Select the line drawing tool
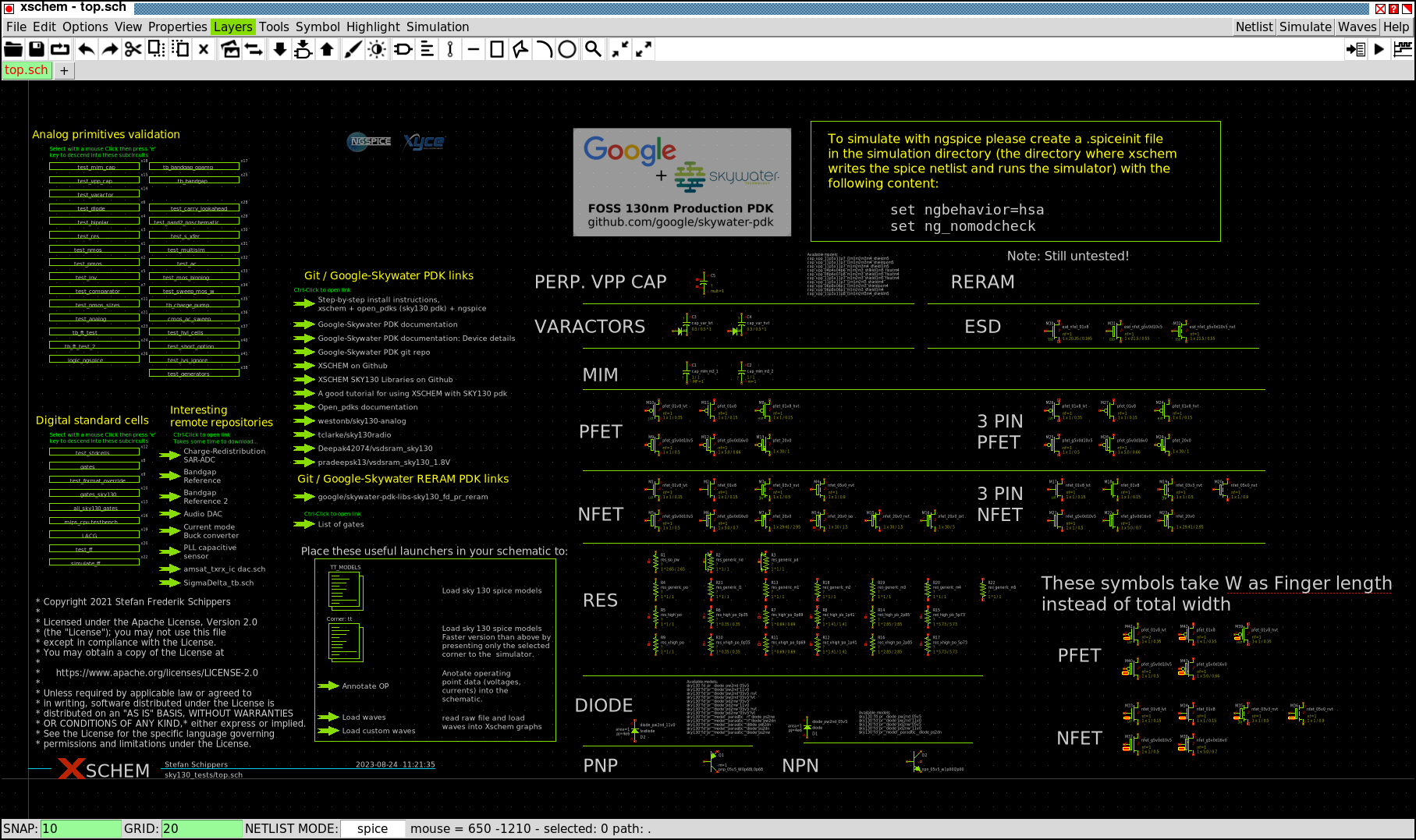Viewport: 1416px width, 840px height. pos(474,49)
